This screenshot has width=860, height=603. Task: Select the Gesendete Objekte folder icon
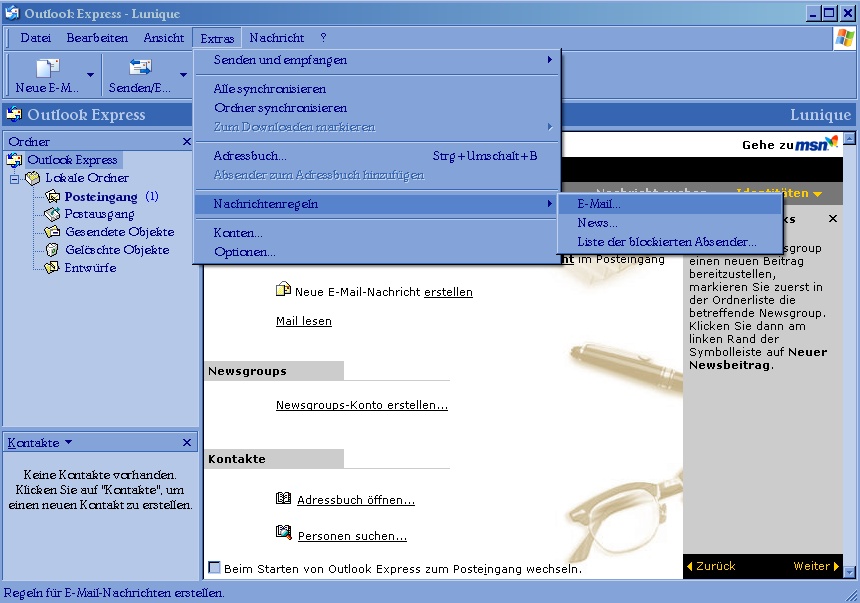[x=53, y=232]
